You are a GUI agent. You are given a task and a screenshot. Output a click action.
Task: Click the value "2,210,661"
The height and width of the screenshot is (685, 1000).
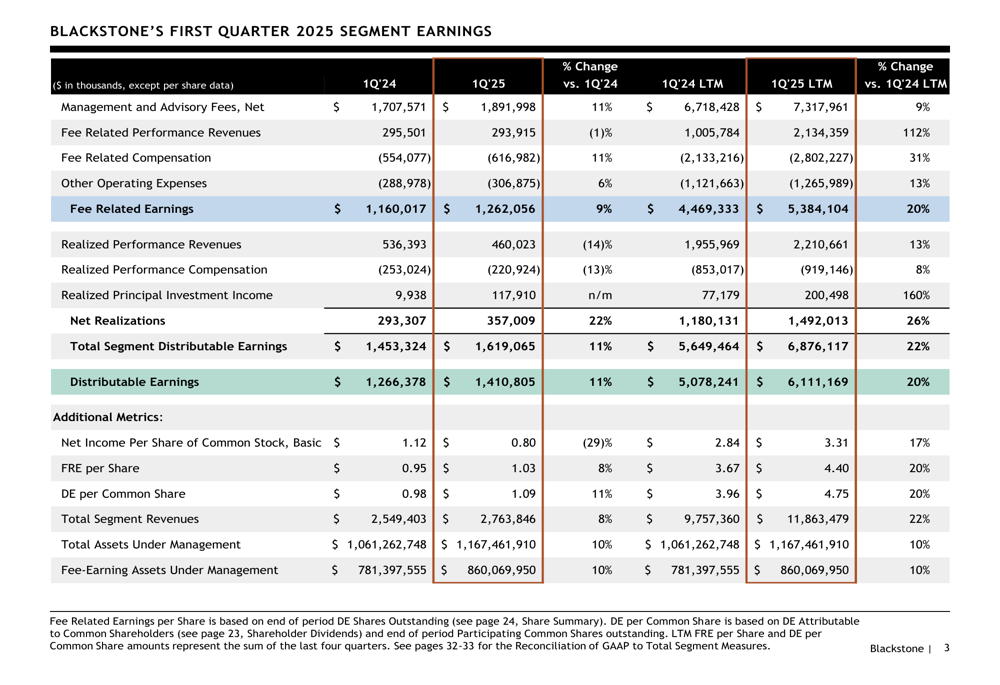(x=821, y=244)
